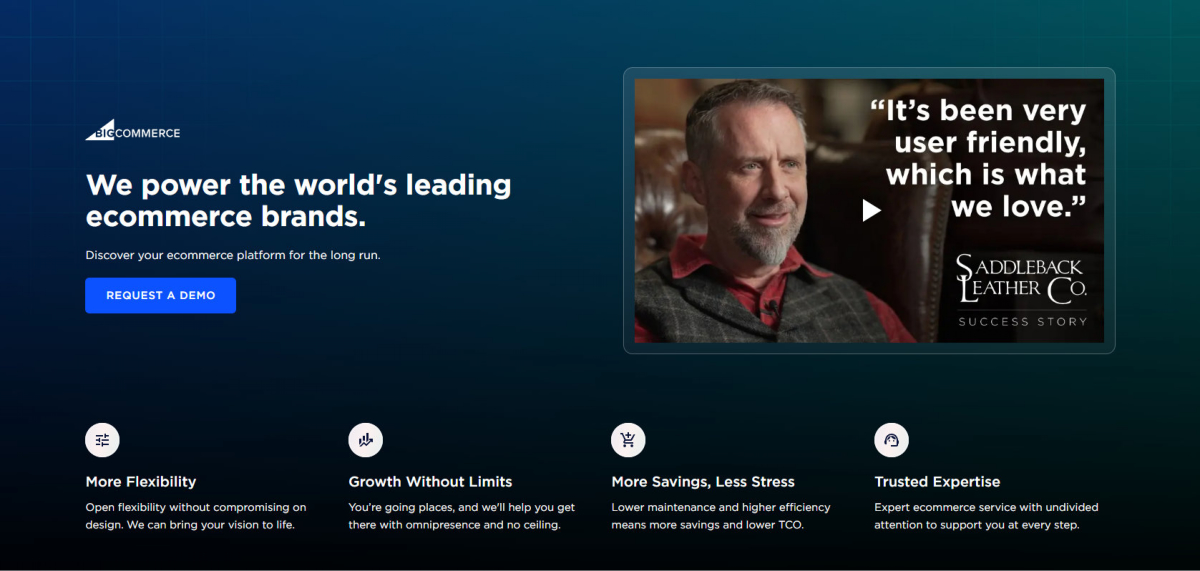Click the Trusted Expertise headset icon

pyautogui.click(x=891, y=439)
